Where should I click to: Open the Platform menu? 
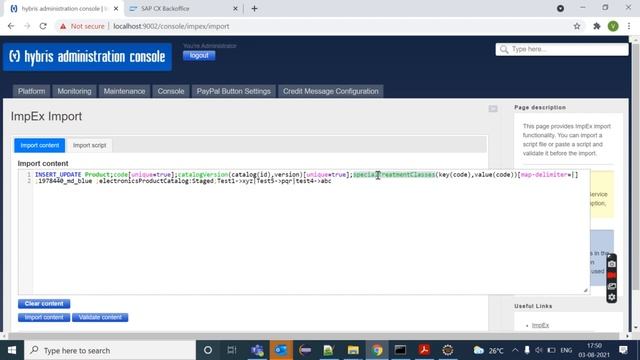click(31, 91)
